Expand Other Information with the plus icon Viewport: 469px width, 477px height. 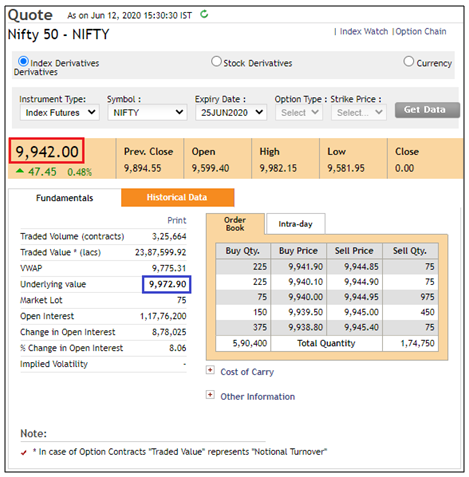pyautogui.click(x=210, y=395)
